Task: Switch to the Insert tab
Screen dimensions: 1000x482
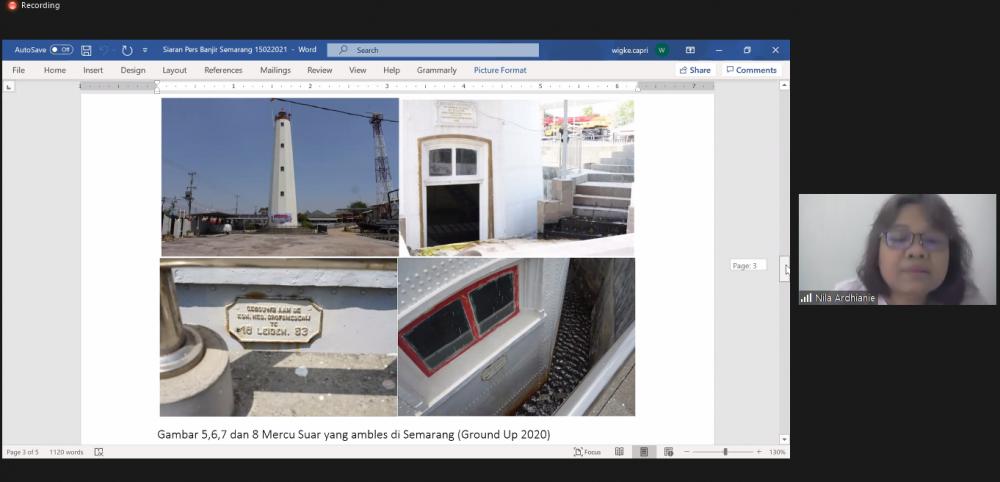Action: pos(93,70)
